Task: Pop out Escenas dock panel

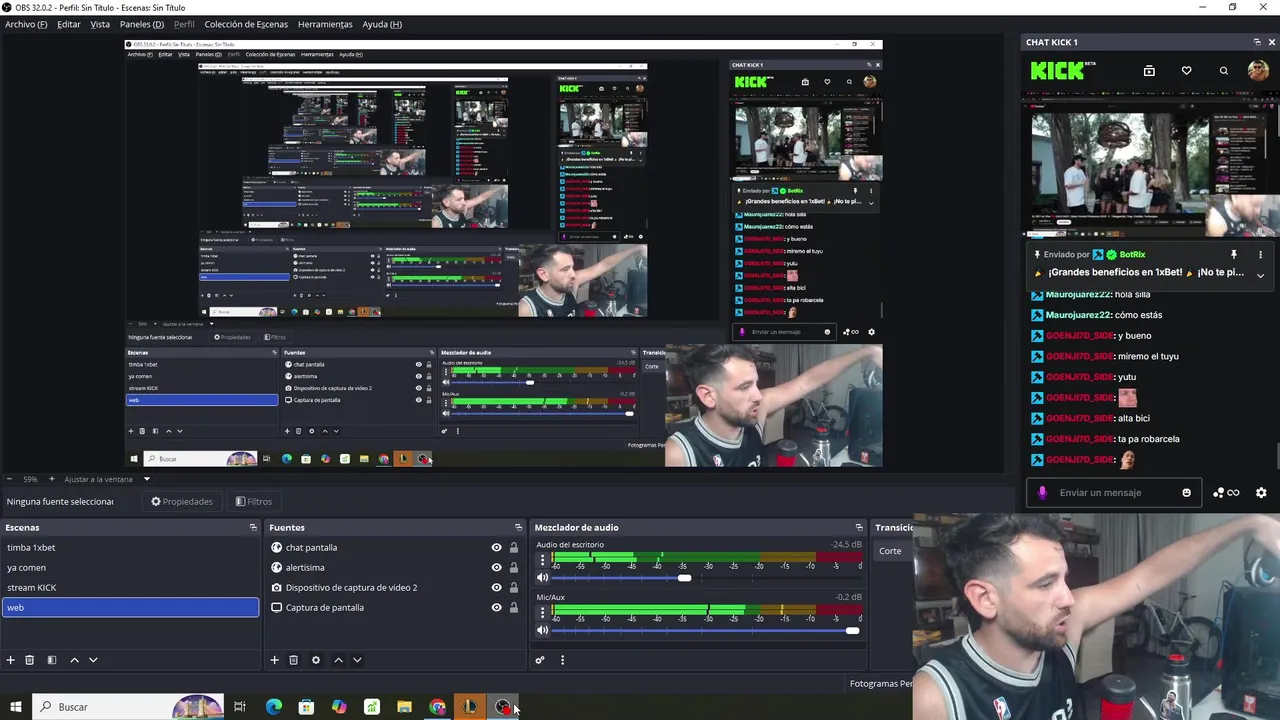Action: (x=253, y=527)
